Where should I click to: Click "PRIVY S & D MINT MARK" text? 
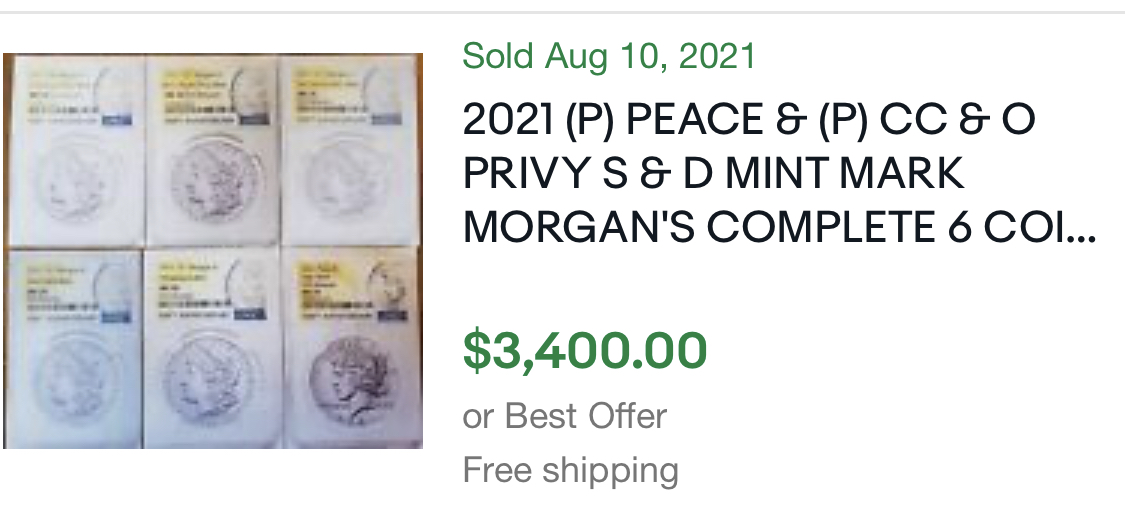pyautogui.click(x=713, y=174)
